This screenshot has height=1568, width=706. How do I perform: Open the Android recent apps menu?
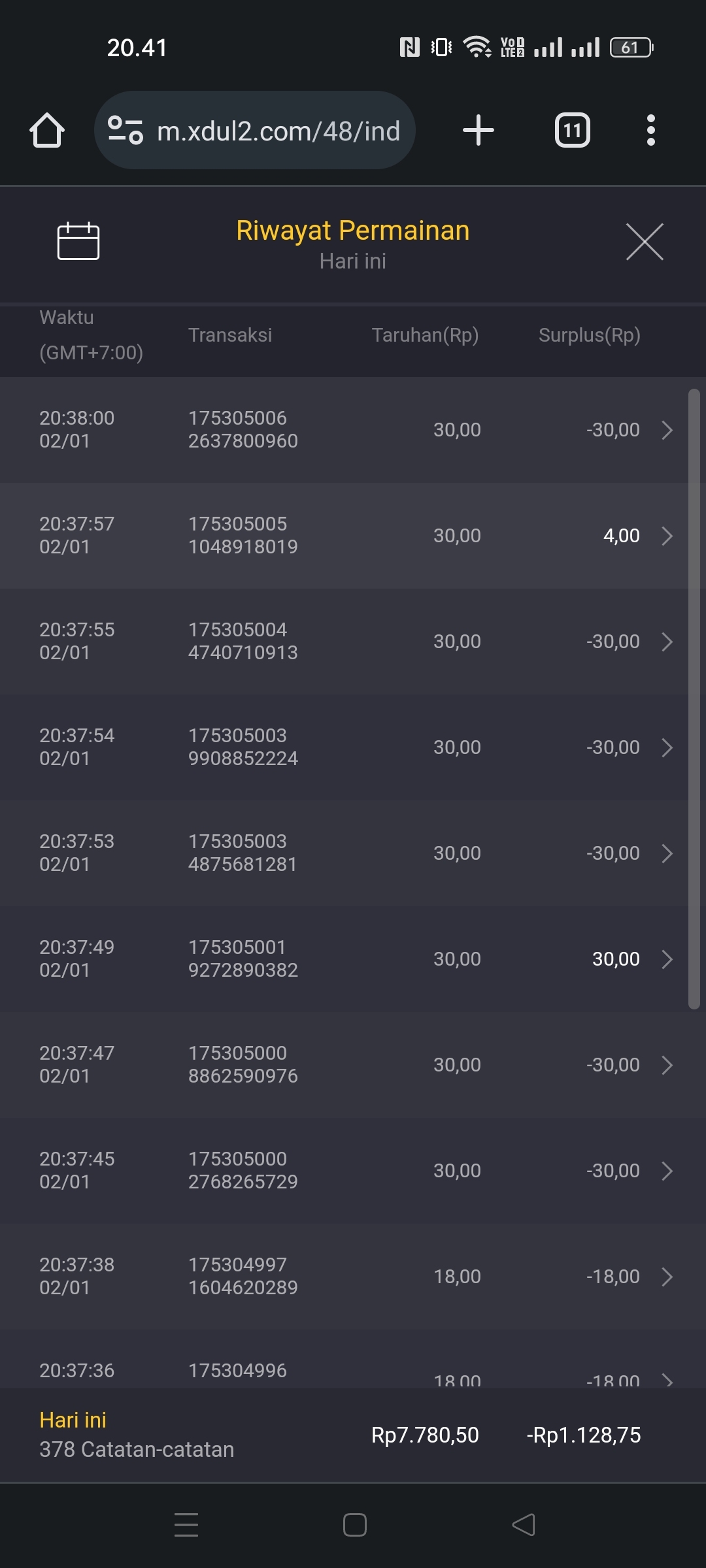click(x=186, y=1525)
